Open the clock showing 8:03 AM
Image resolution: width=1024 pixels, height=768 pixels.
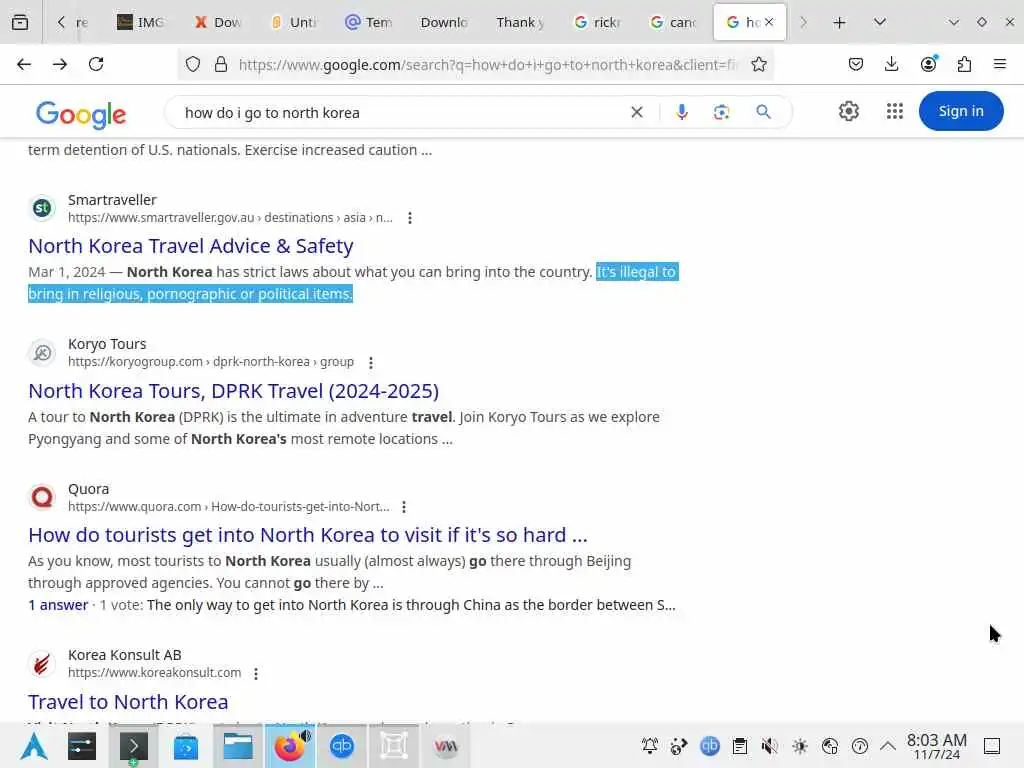pos(936,746)
